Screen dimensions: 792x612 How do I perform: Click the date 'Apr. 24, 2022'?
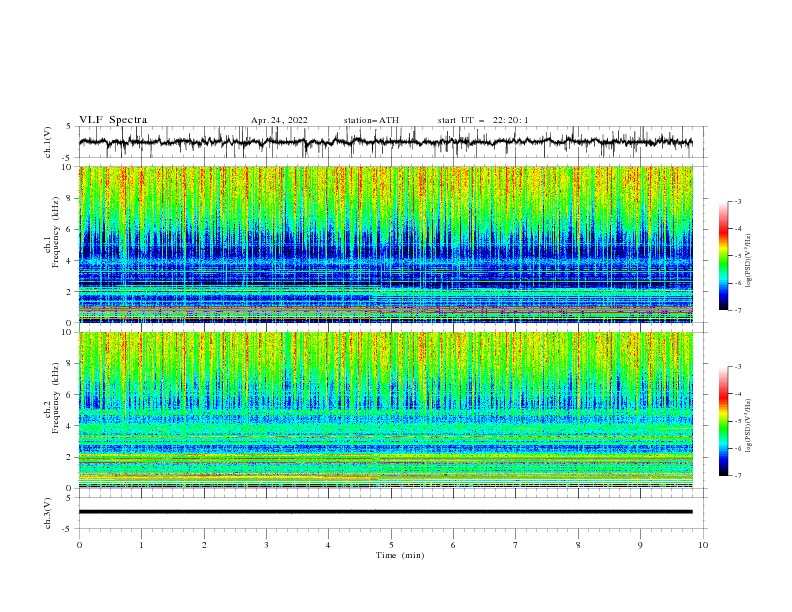(x=279, y=120)
